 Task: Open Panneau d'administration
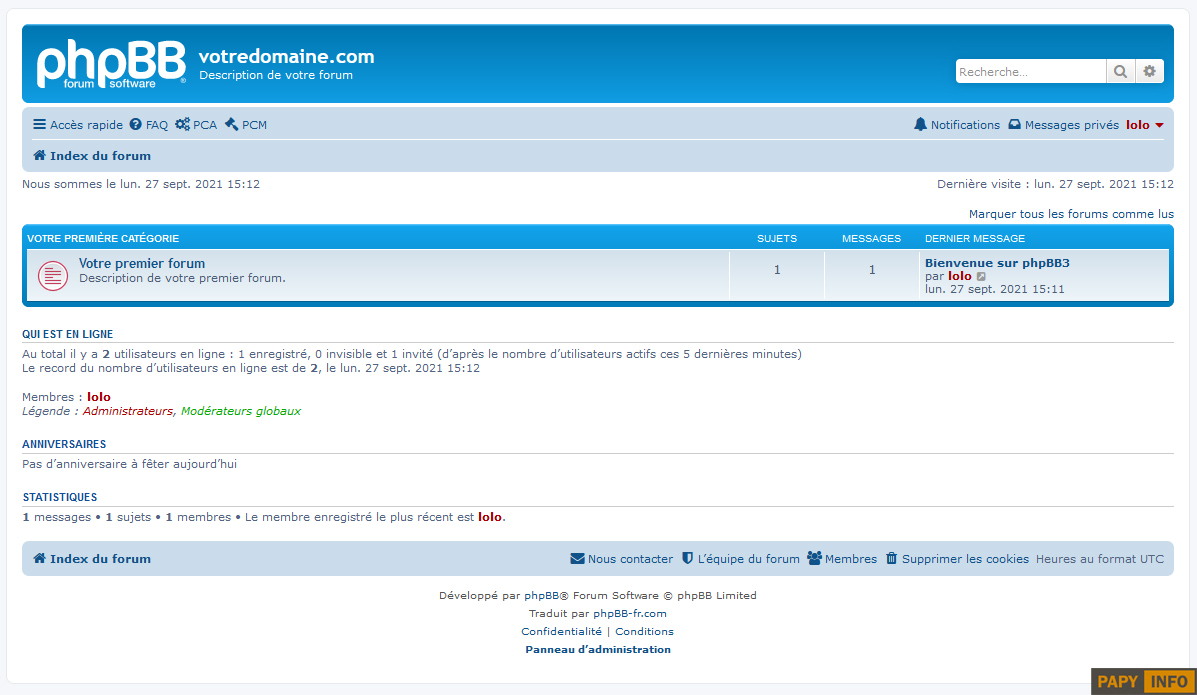[x=598, y=650]
